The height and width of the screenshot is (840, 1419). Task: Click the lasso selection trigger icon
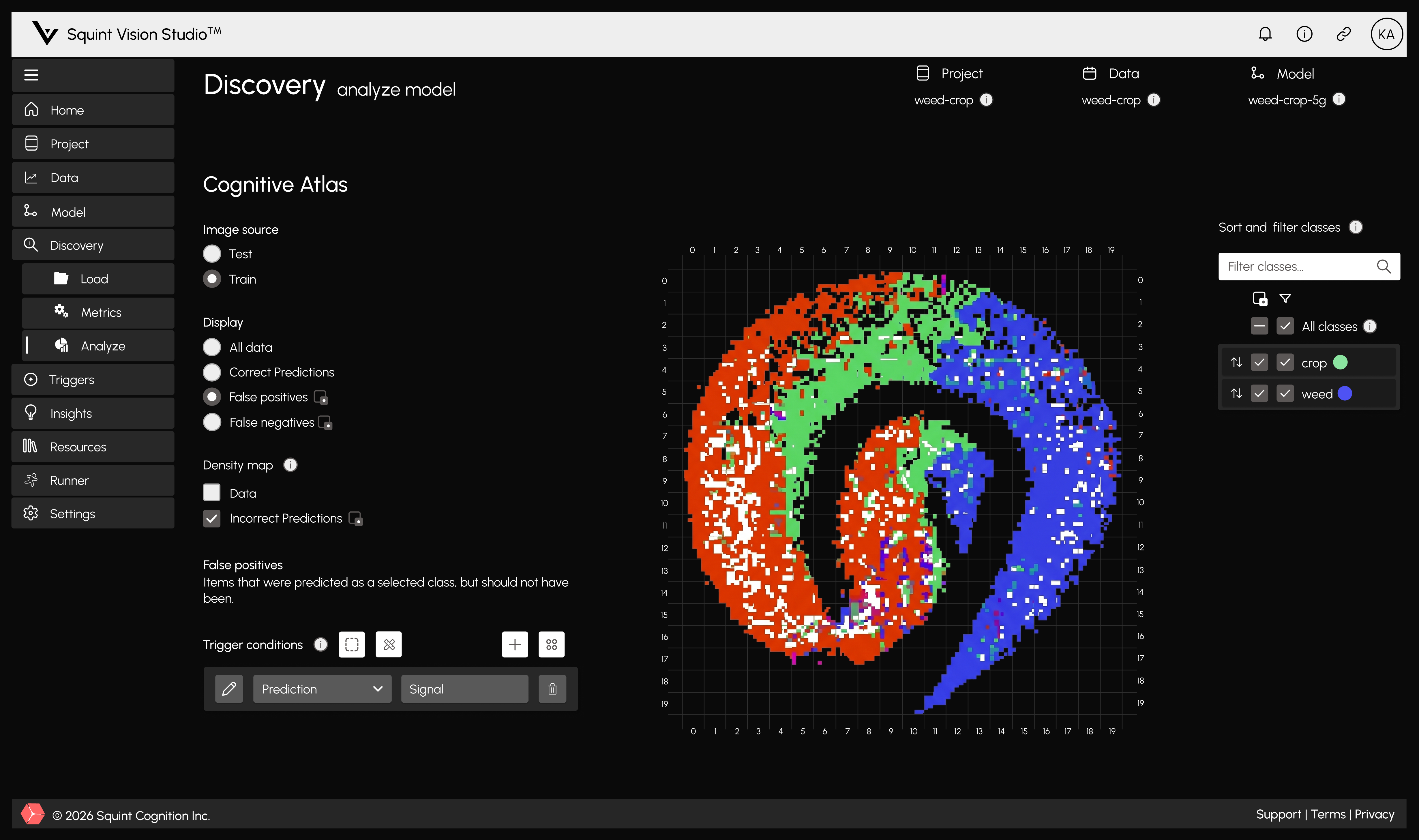coord(351,644)
